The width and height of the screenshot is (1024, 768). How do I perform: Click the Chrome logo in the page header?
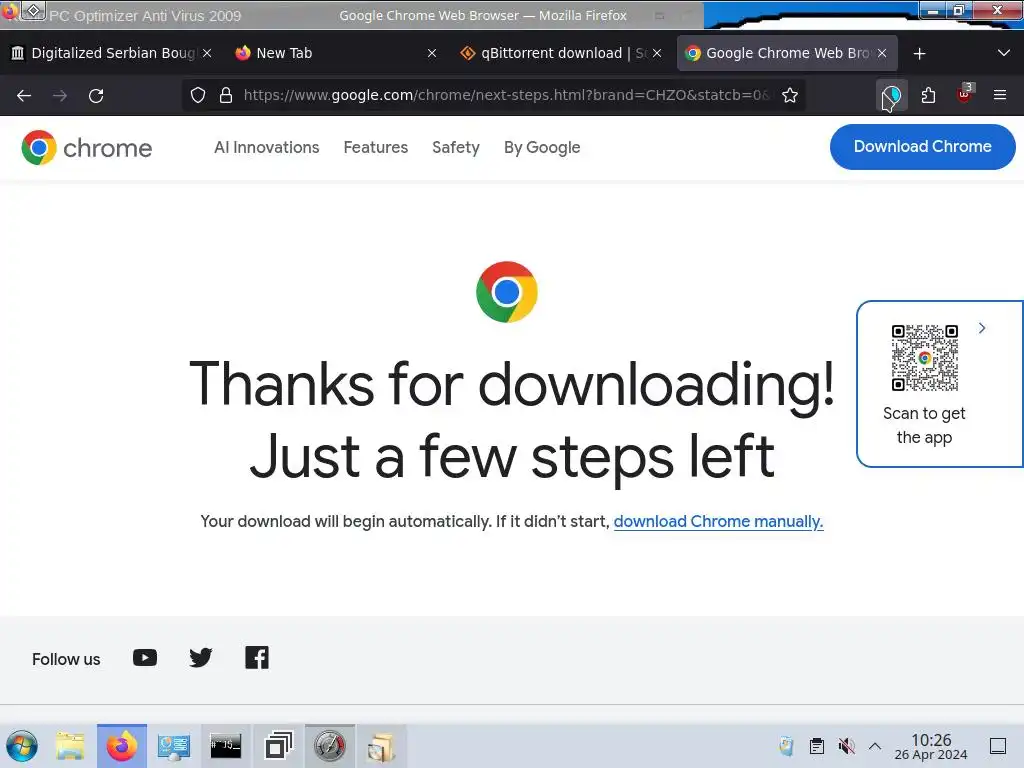[87, 148]
